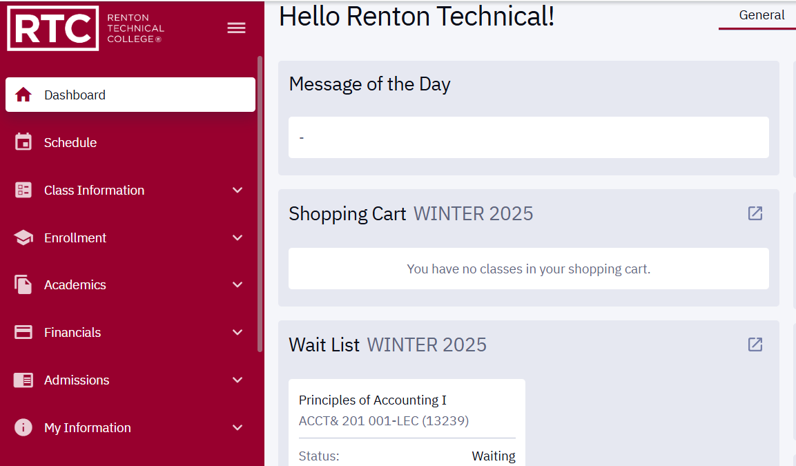The width and height of the screenshot is (796, 466).
Task: Click the Hello Renton Technical greeting
Action: pos(416,16)
